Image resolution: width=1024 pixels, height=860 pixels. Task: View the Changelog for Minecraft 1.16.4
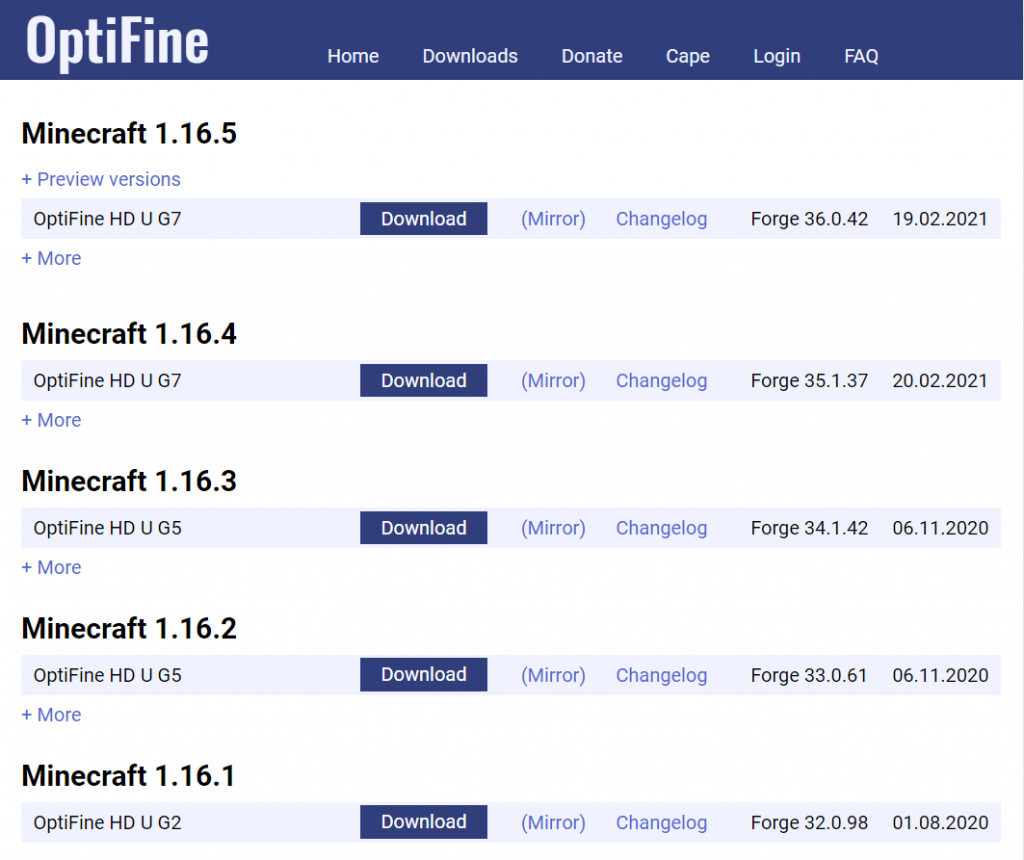(662, 381)
